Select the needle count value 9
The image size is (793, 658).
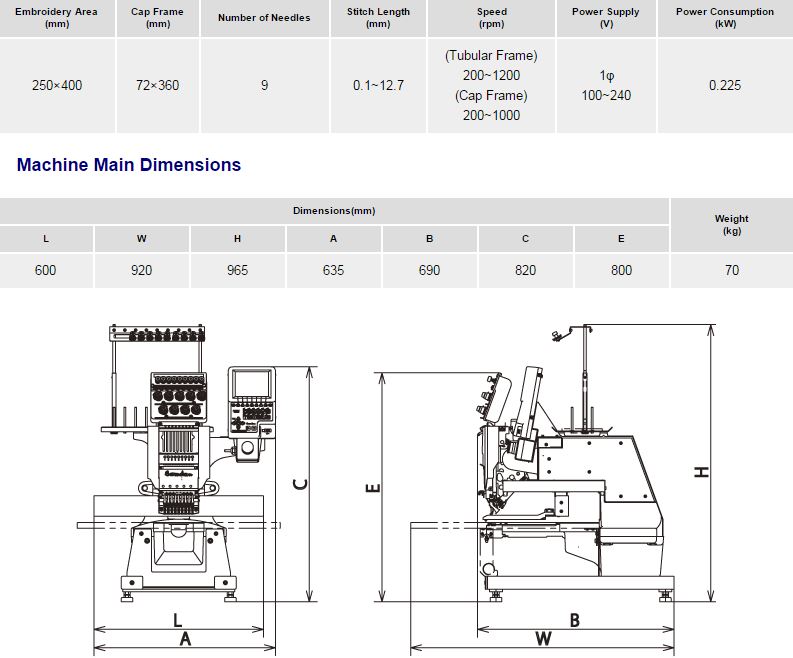(x=265, y=85)
